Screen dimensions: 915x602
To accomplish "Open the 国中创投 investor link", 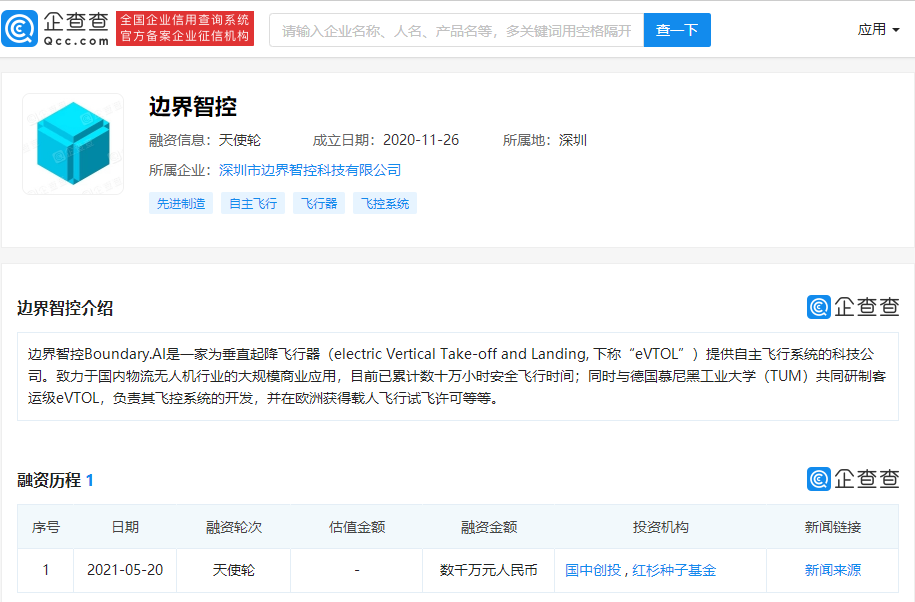I will pos(593,570).
